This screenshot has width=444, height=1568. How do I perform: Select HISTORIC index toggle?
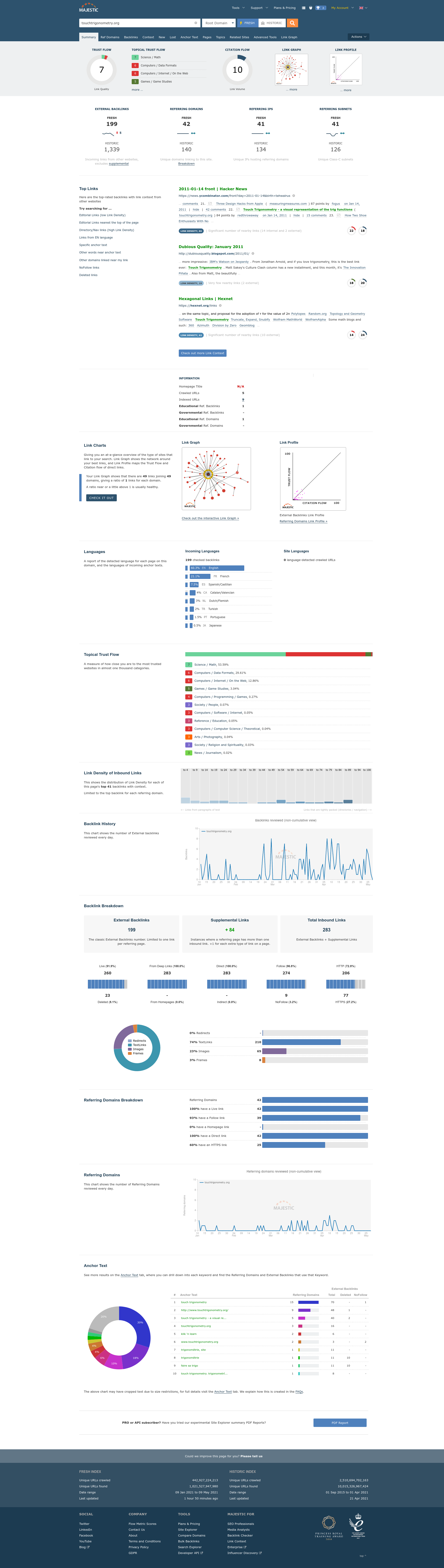click(271, 23)
